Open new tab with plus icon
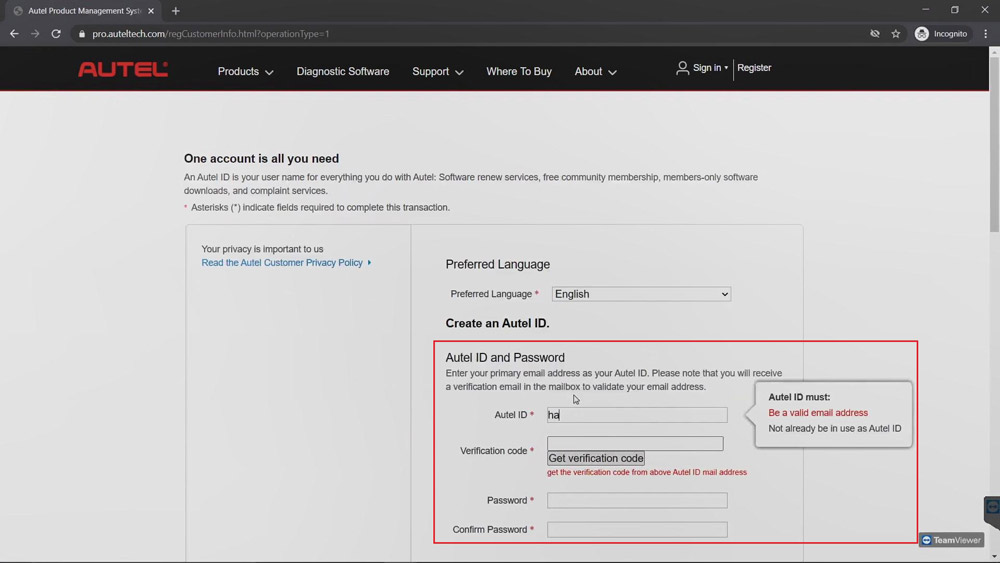The width and height of the screenshot is (1000, 563). click(175, 11)
